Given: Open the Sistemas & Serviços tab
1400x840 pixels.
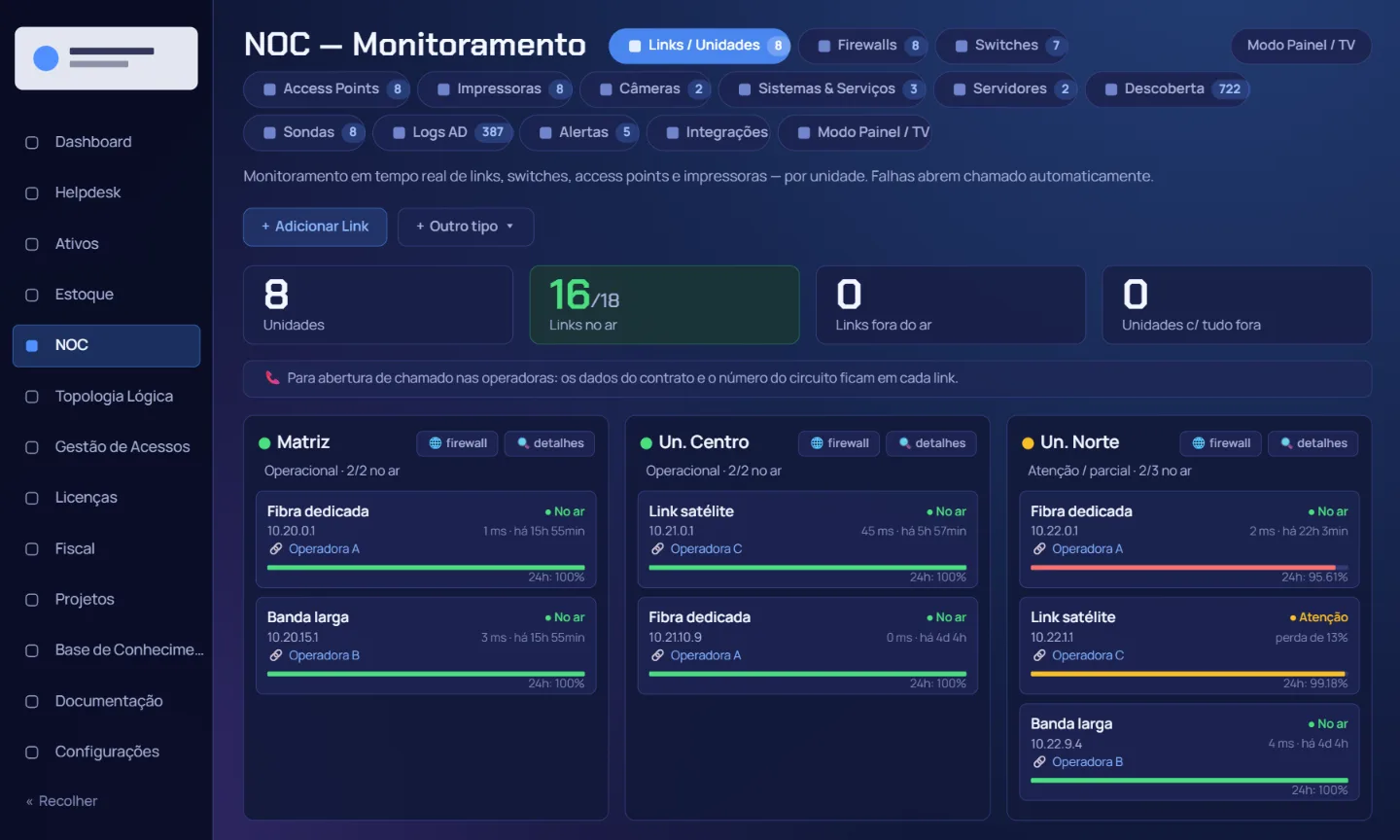Looking at the screenshot, I should coord(822,89).
